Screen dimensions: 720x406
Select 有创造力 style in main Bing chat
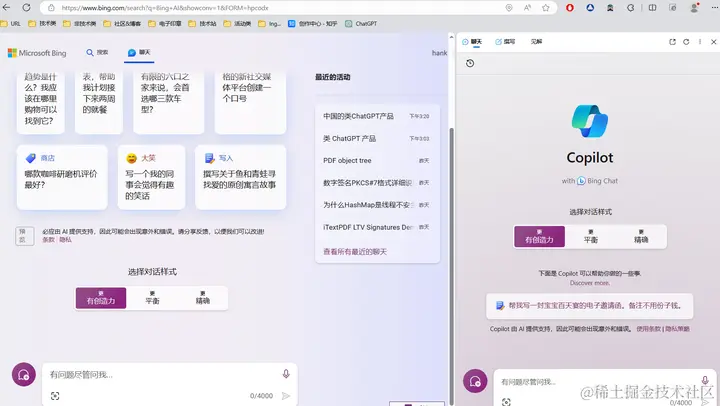point(101,298)
